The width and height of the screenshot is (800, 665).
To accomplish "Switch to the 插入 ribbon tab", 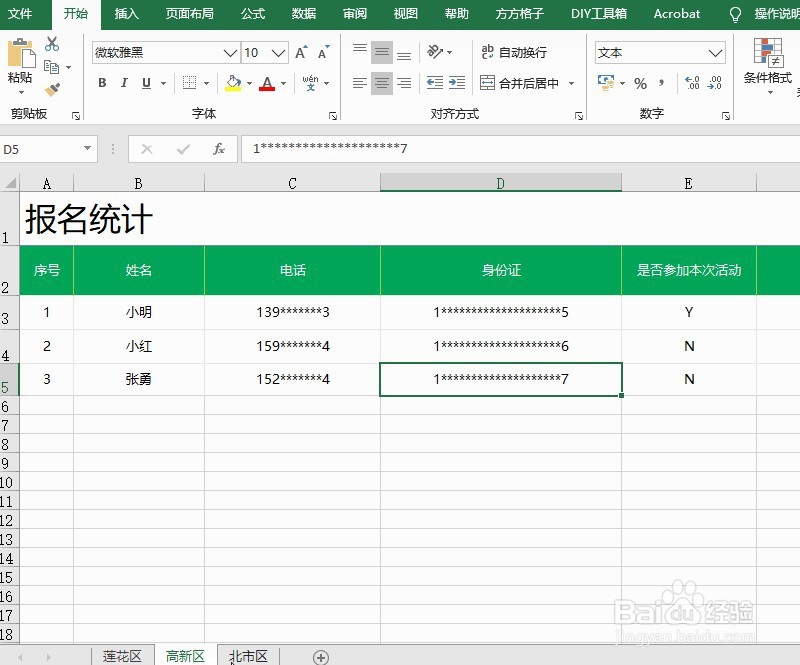I will [126, 14].
